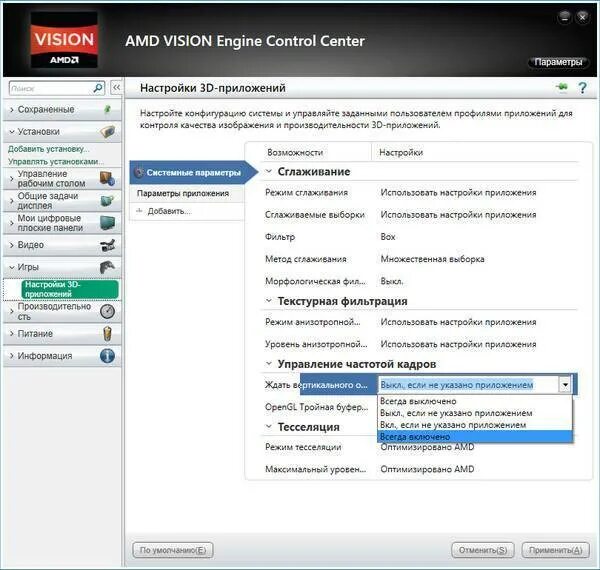Click the Фильтр value Box
Image resolution: width=600 pixels, height=570 pixels.
click(x=388, y=237)
